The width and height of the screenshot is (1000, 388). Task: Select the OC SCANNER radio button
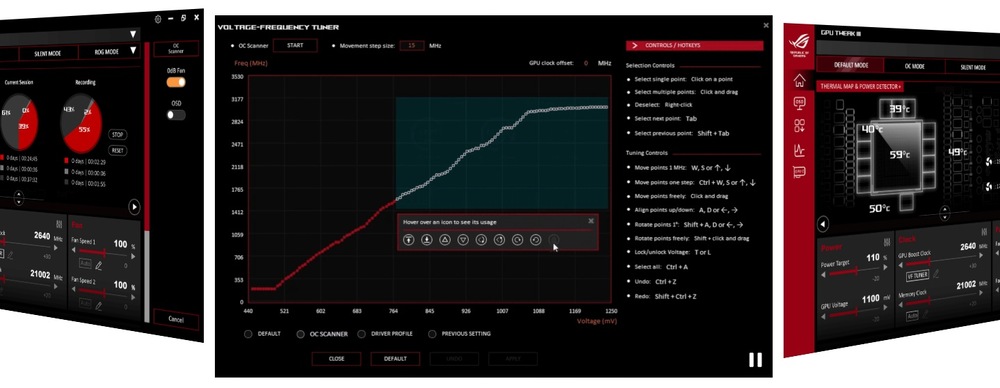[300, 334]
